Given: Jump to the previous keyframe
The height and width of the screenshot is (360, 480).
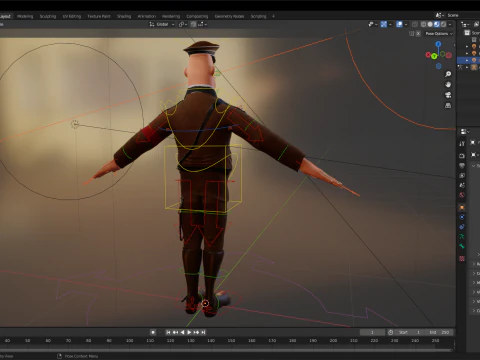Looking at the screenshot, I should 175,332.
